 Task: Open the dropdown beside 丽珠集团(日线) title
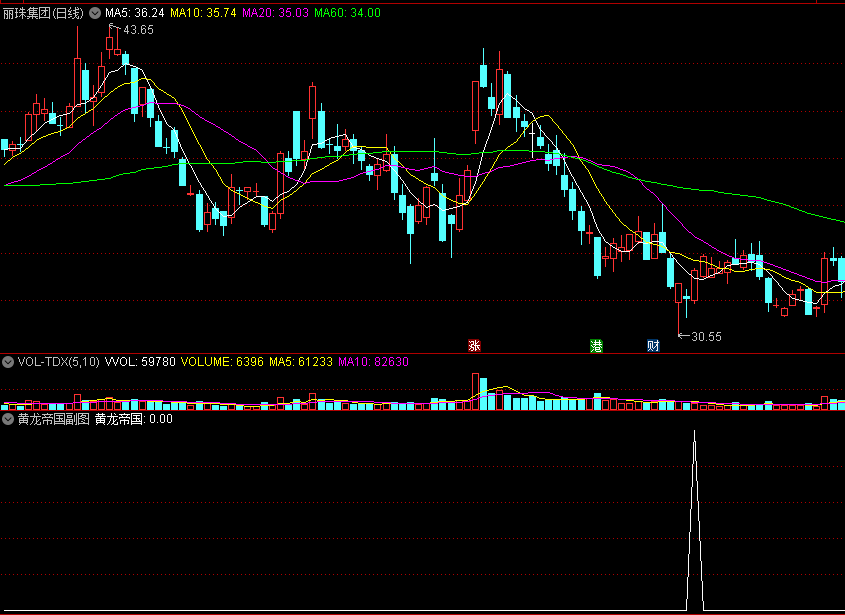(x=95, y=13)
